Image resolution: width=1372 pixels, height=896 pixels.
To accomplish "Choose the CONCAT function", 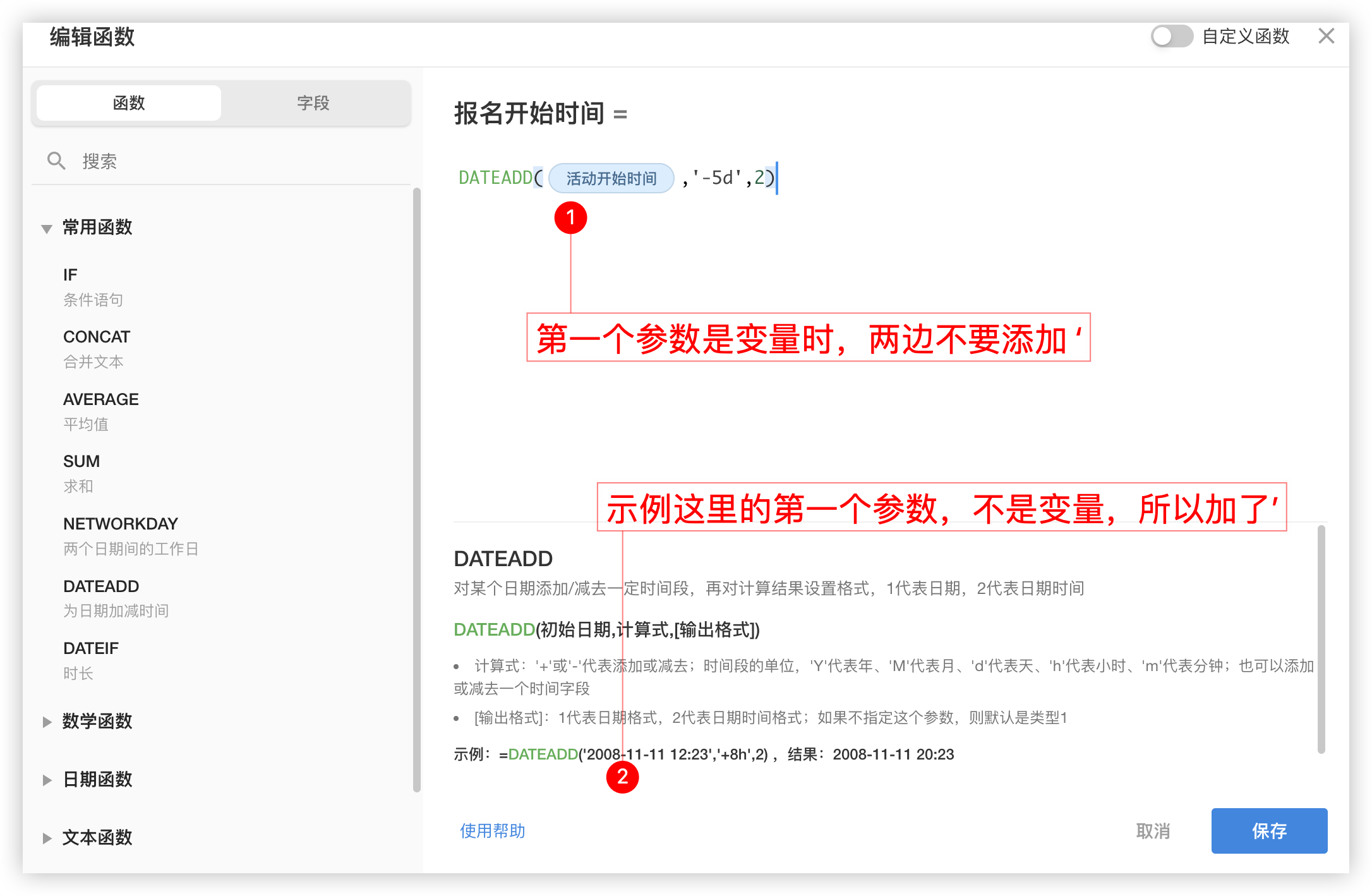I will coord(97,337).
